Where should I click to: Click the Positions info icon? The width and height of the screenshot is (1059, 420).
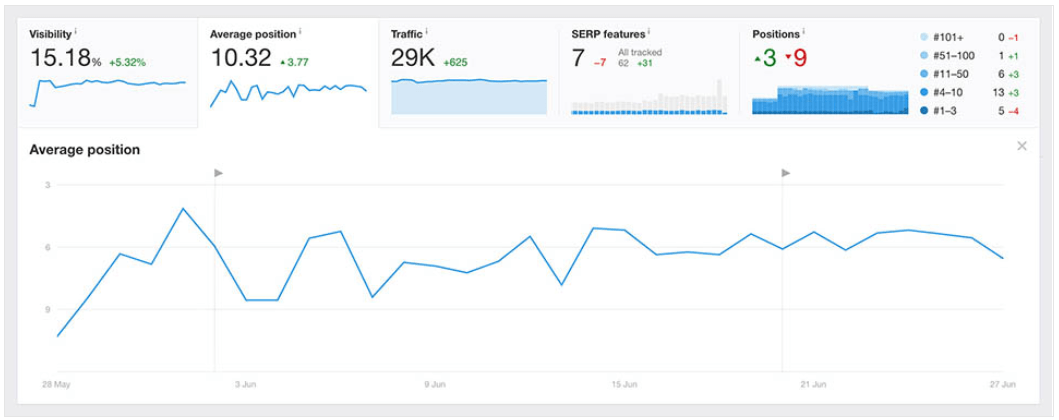(x=805, y=31)
